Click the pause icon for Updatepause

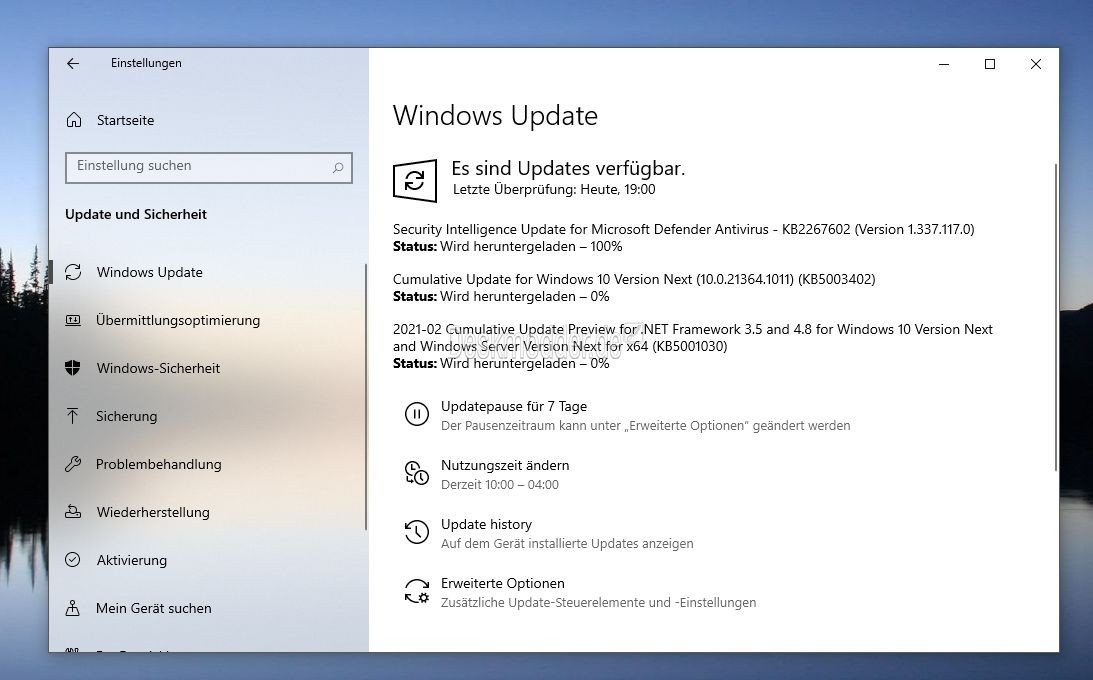tap(417, 414)
